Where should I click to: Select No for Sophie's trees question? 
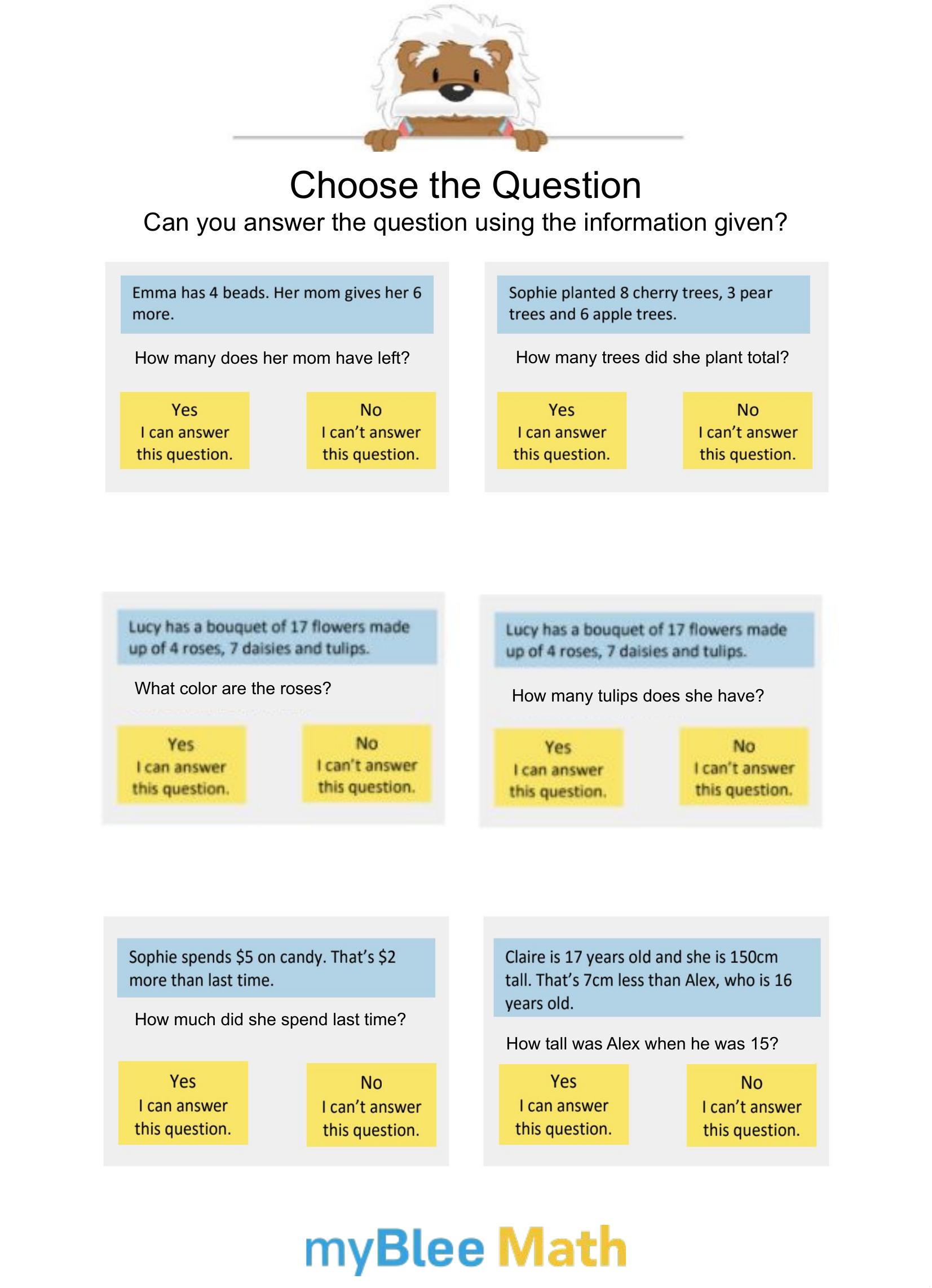pos(748,431)
